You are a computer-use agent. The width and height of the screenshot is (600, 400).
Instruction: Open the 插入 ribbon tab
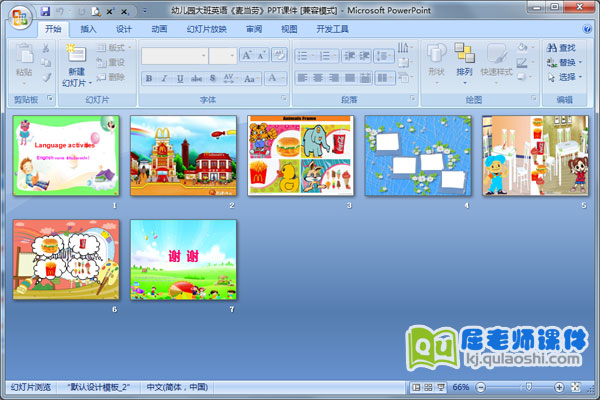(89, 29)
